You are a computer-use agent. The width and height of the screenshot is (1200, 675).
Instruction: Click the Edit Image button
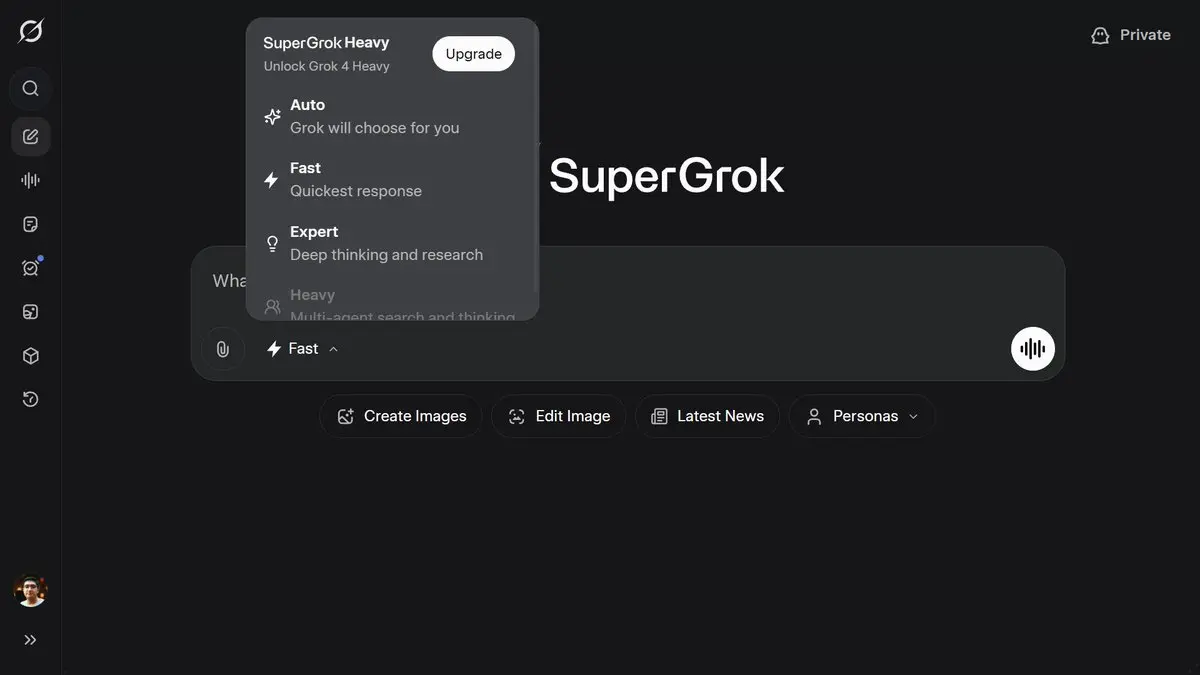[x=558, y=416]
